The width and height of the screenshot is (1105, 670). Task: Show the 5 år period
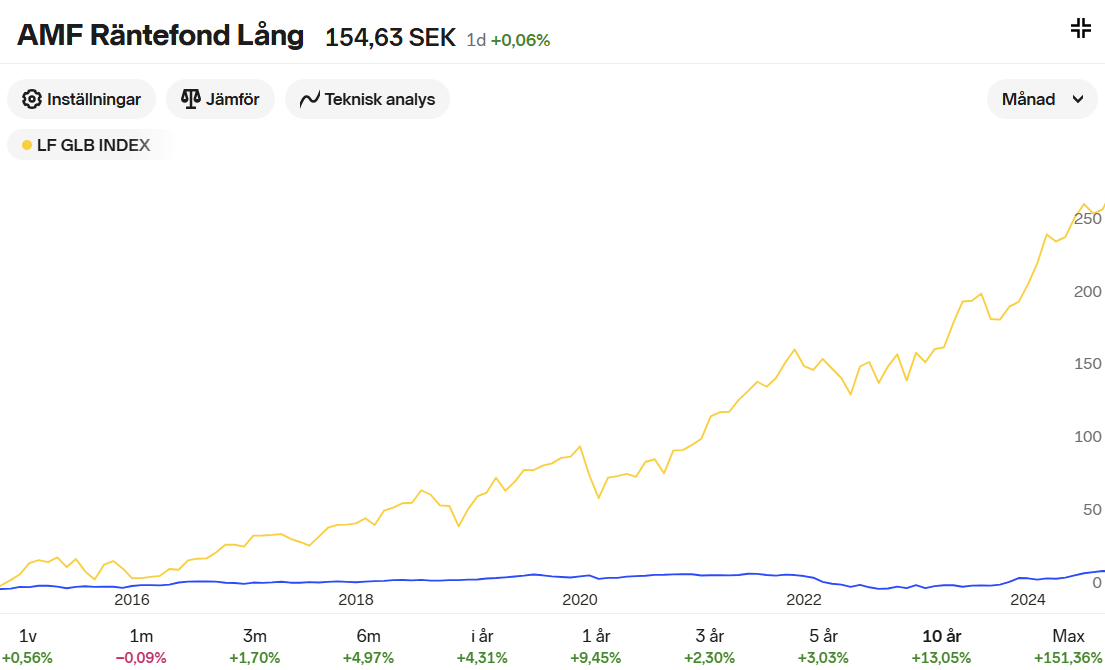pos(822,645)
